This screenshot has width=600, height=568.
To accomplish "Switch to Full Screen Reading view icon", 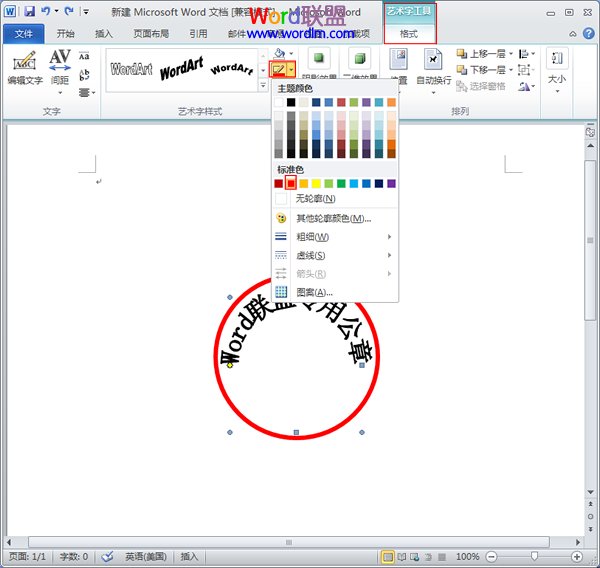I will click(x=402, y=557).
